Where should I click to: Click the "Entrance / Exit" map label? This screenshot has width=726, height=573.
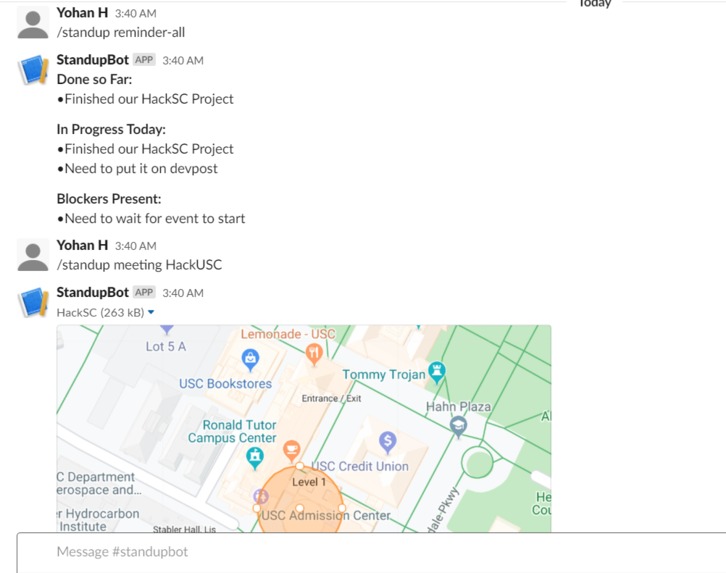coord(332,399)
